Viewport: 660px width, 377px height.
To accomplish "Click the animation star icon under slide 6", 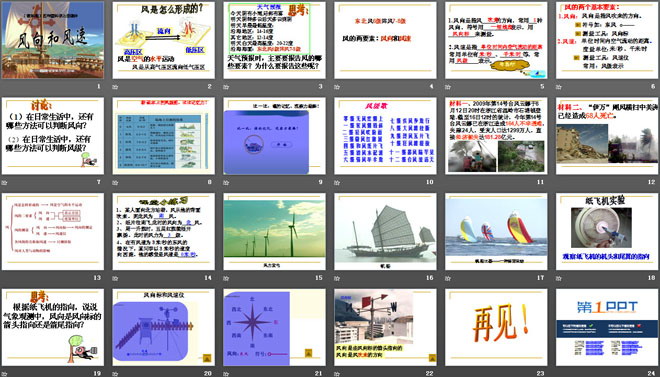I will [x=559, y=87].
